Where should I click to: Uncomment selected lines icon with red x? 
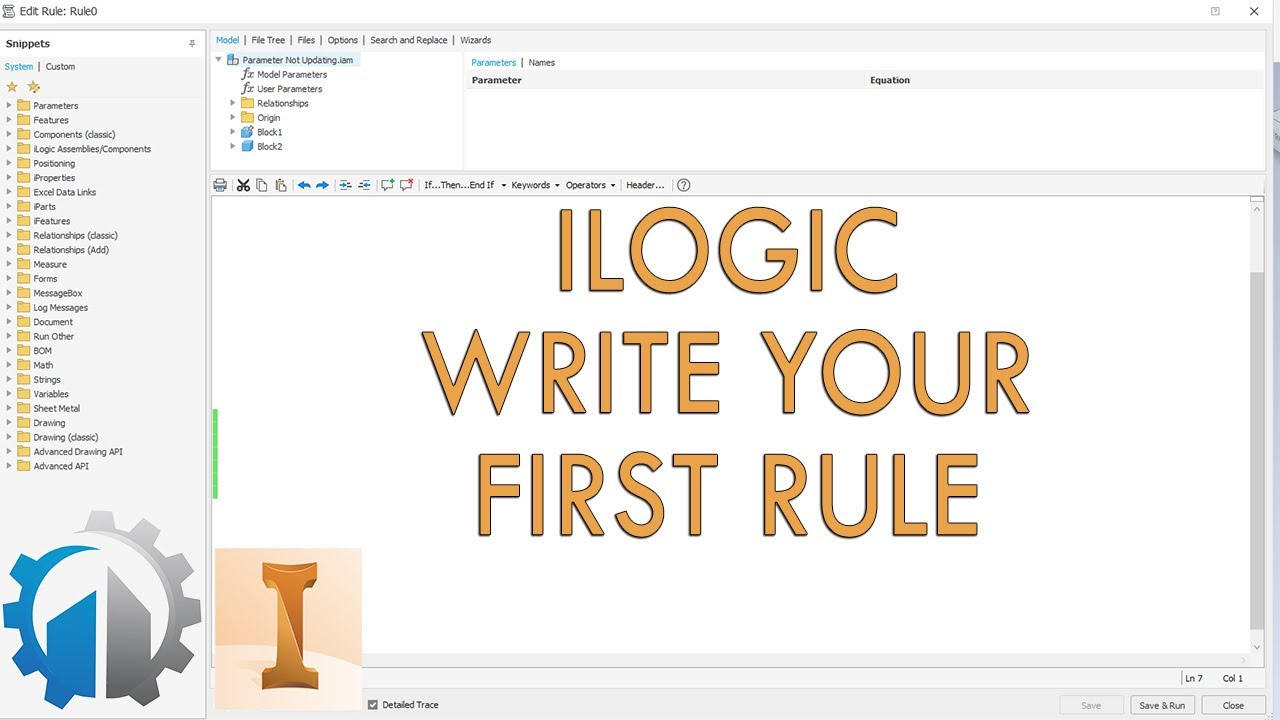[x=406, y=185]
